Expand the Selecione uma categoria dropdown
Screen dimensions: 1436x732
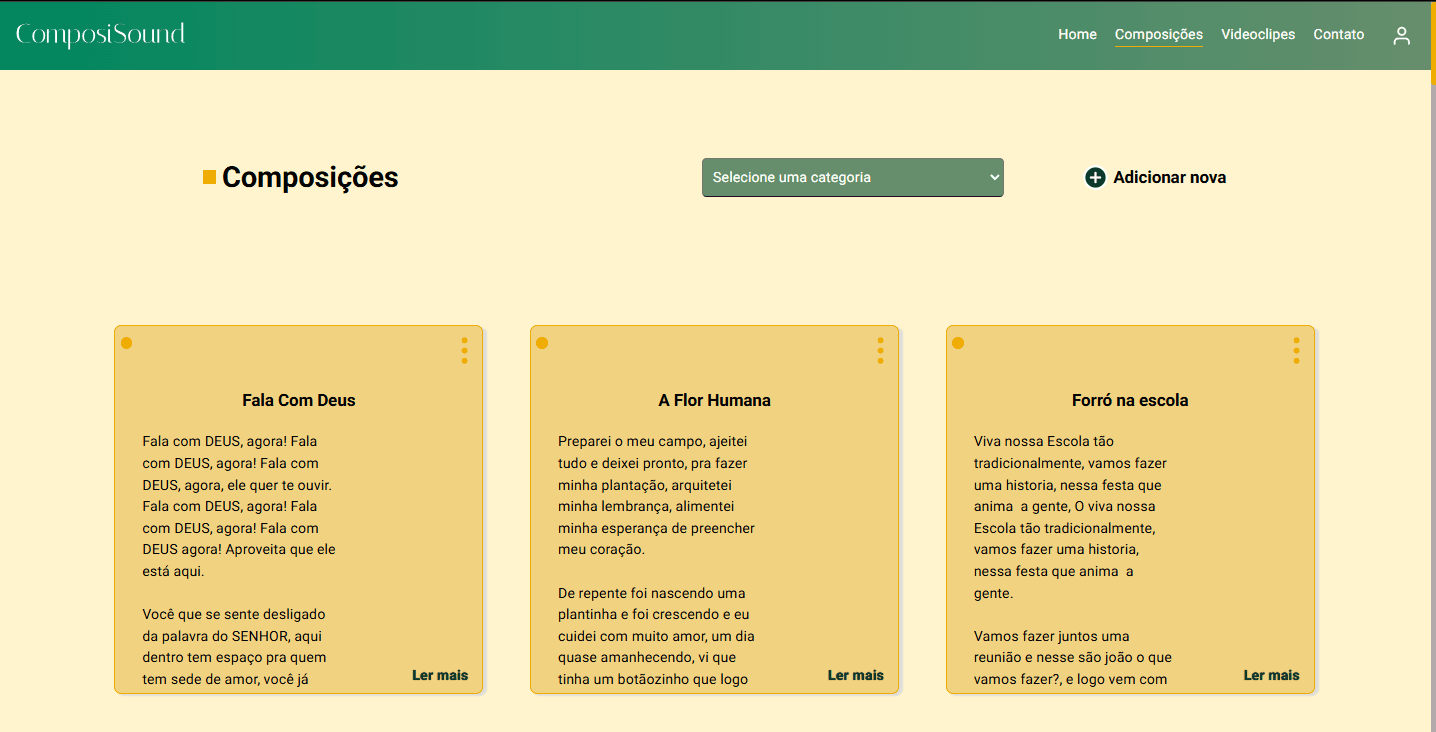852,177
